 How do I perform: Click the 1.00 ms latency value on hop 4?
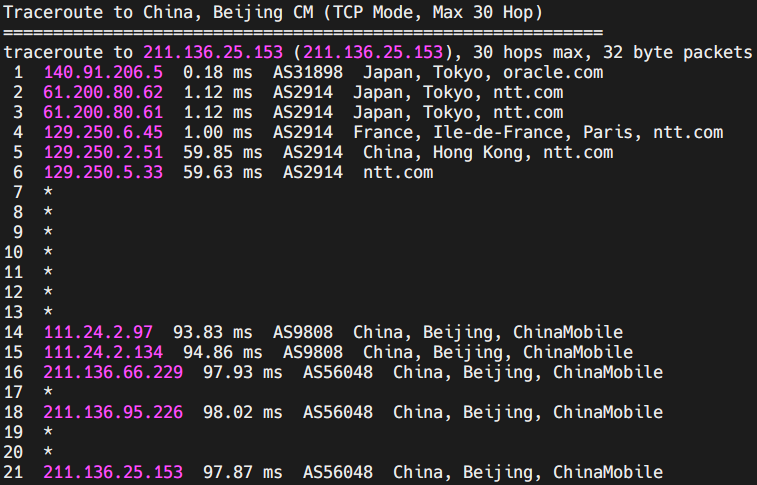tap(218, 132)
